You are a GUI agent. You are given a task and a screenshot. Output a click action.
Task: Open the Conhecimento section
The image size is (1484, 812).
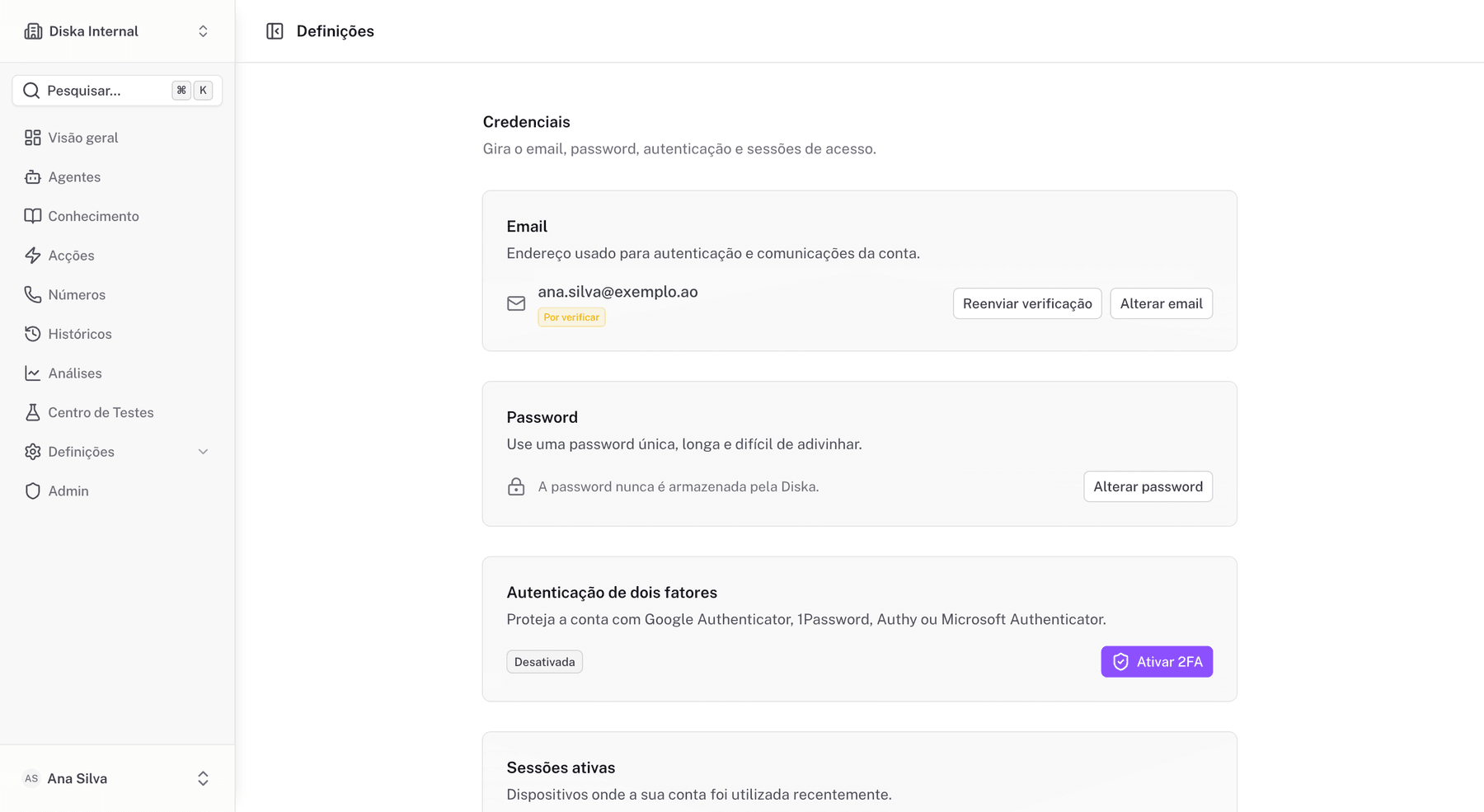(93, 216)
